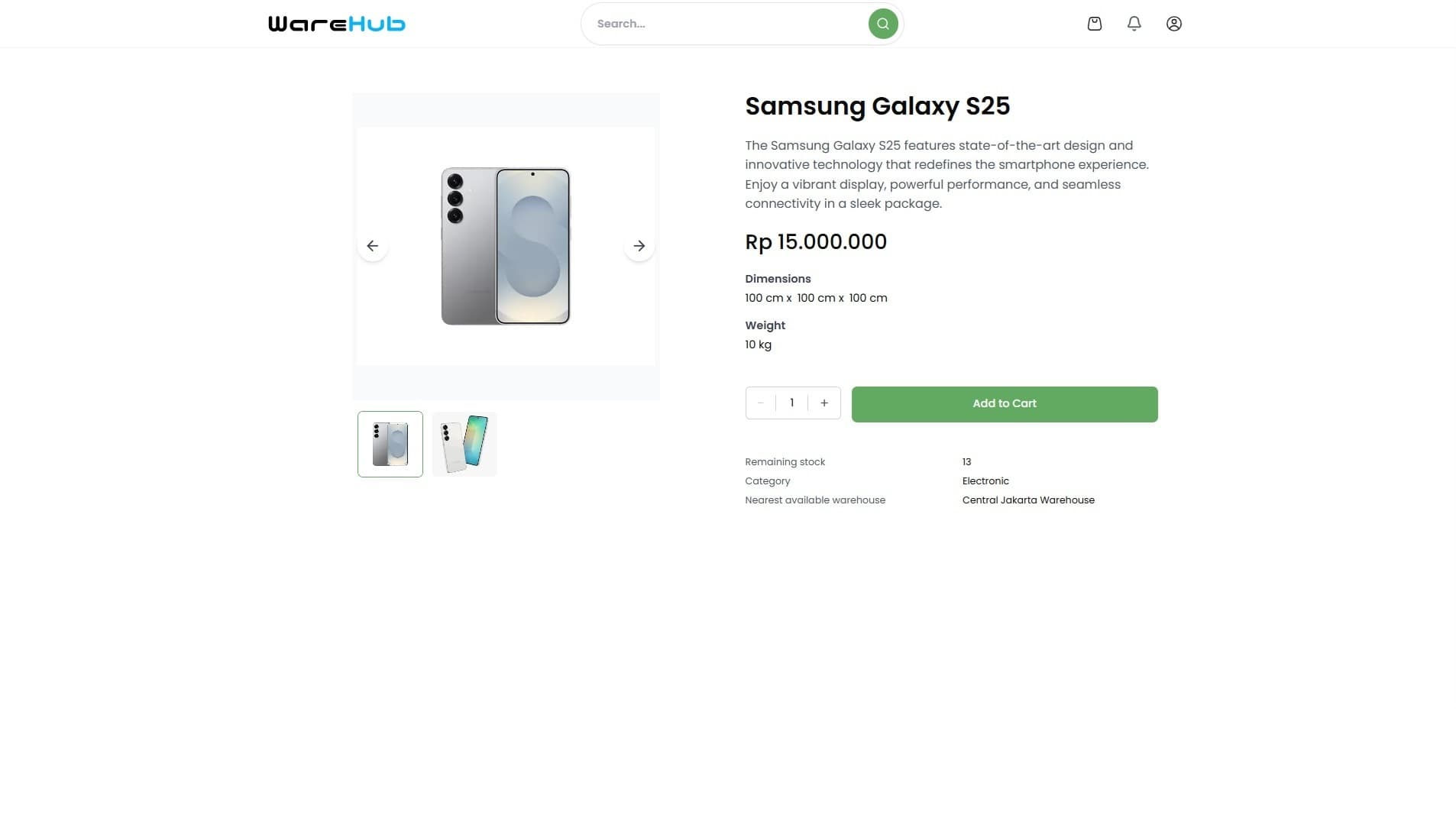The width and height of the screenshot is (1456, 825).
Task: Open the user account icon
Action: point(1173,24)
